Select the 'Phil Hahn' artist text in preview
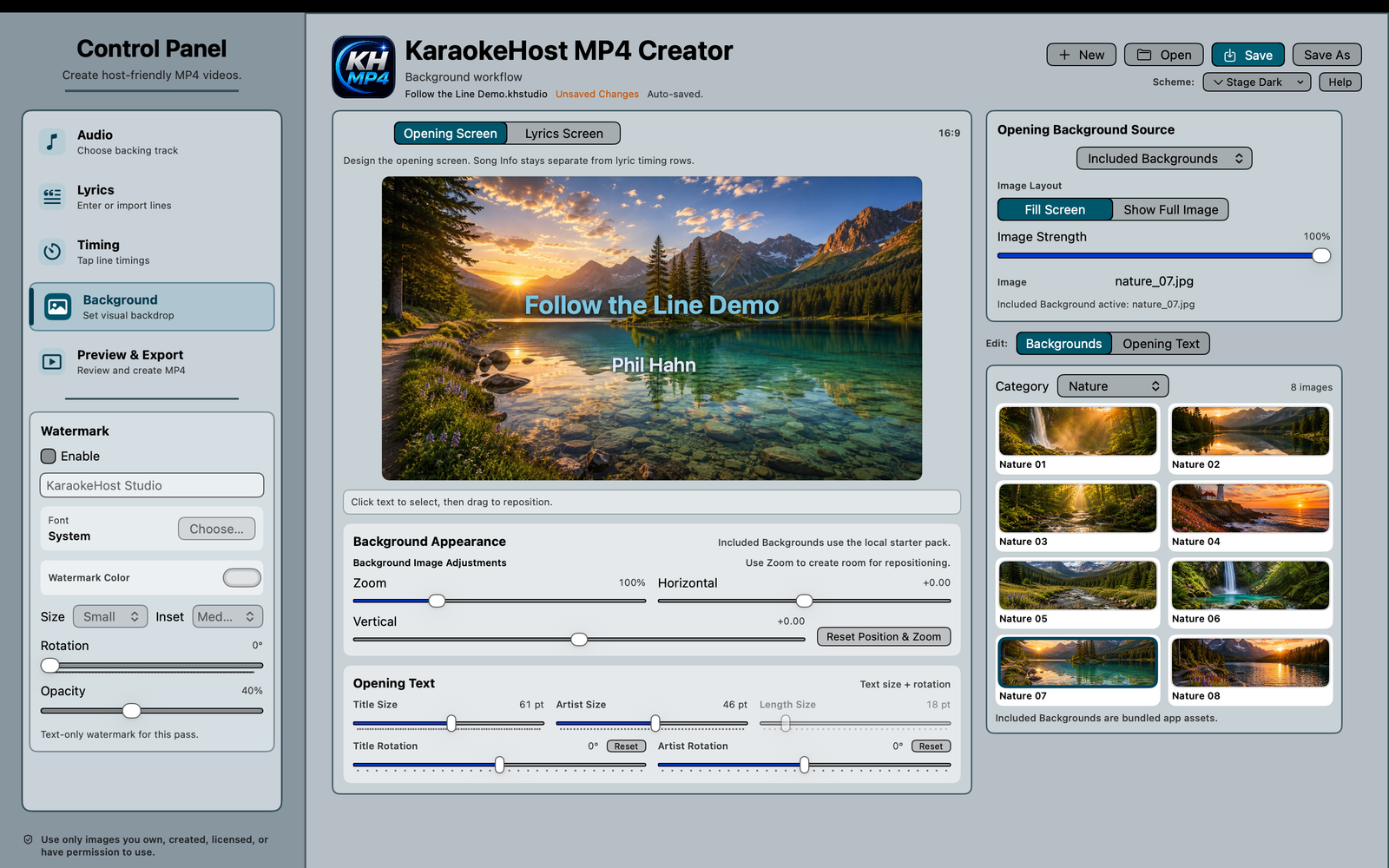 [x=654, y=365]
